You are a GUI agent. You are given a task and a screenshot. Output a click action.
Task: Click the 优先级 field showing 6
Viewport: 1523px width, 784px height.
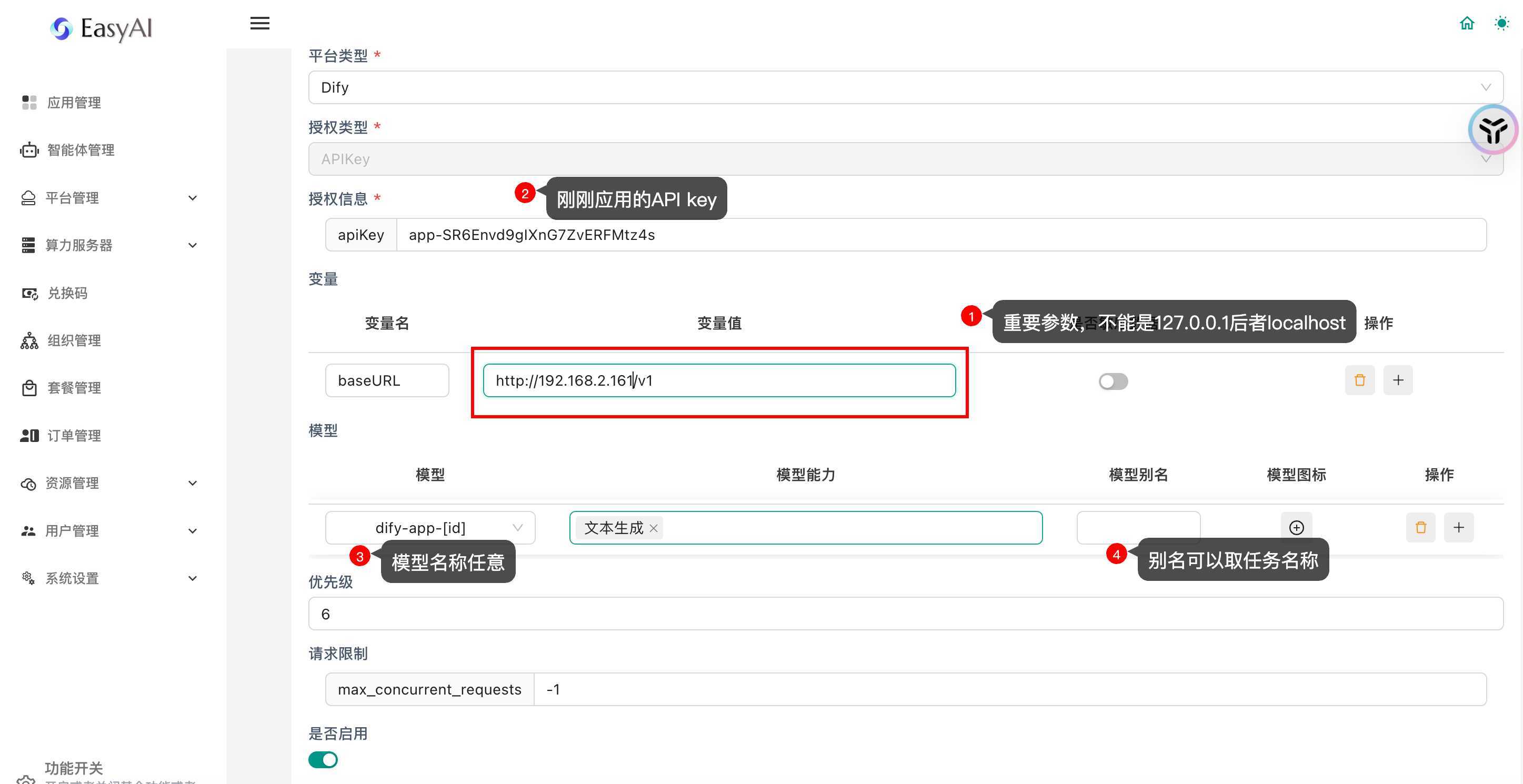[905, 614]
